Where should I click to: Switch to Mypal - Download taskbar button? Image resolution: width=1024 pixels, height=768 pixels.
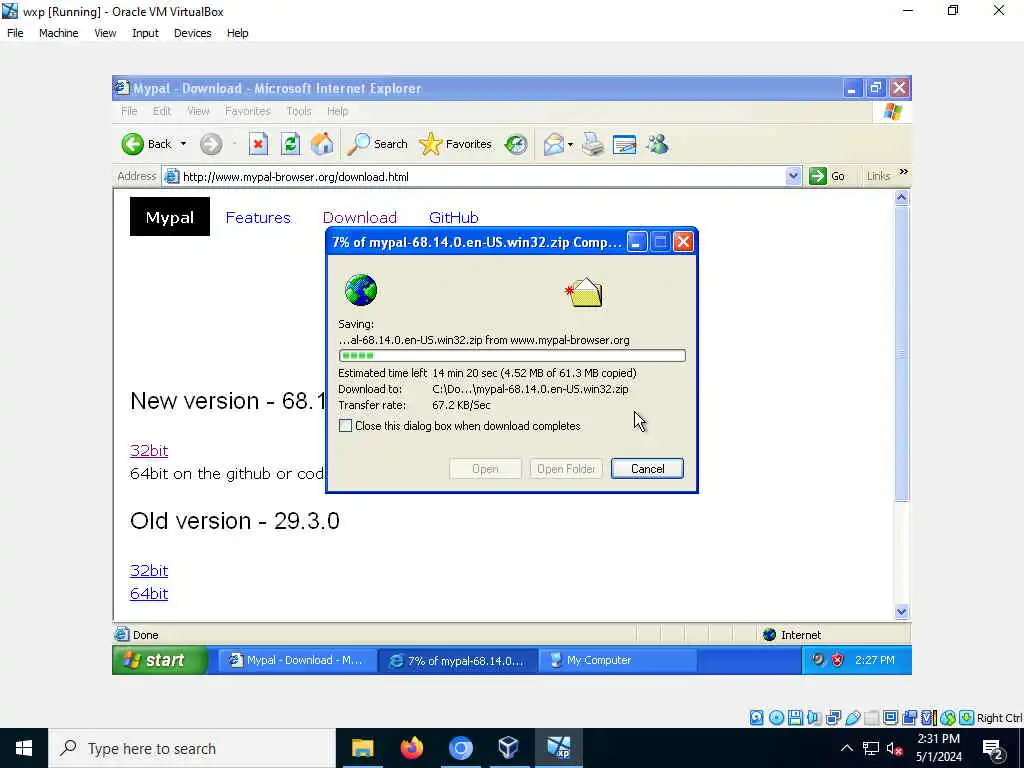click(x=296, y=660)
